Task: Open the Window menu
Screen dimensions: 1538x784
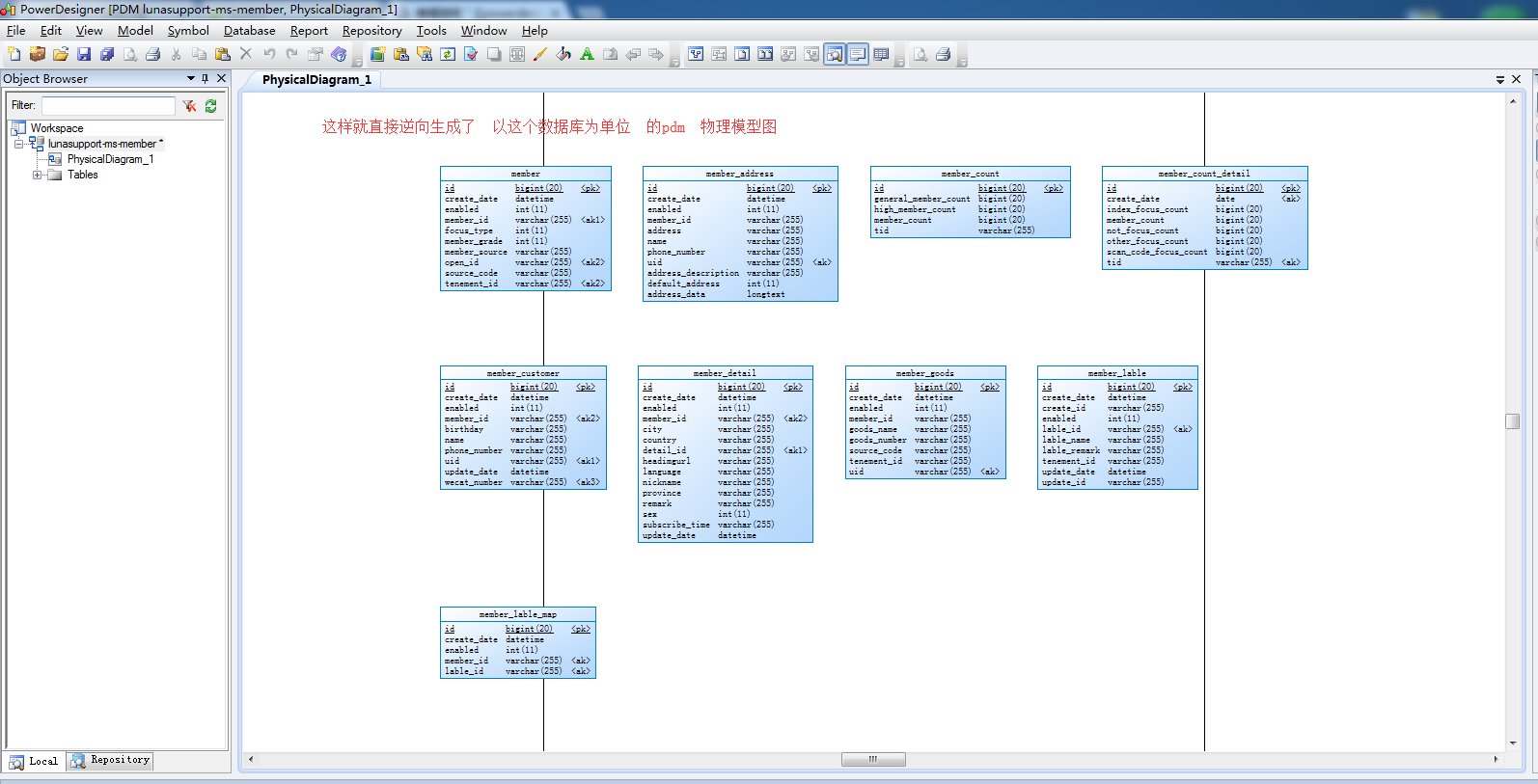Action: pos(483,31)
